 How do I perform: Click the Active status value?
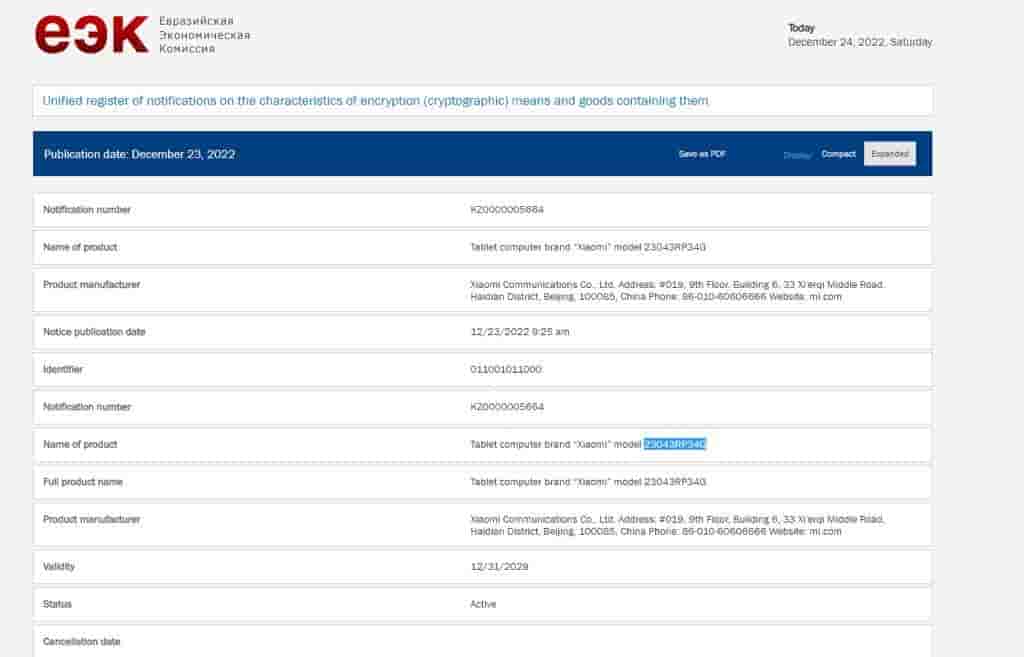[483, 604]
